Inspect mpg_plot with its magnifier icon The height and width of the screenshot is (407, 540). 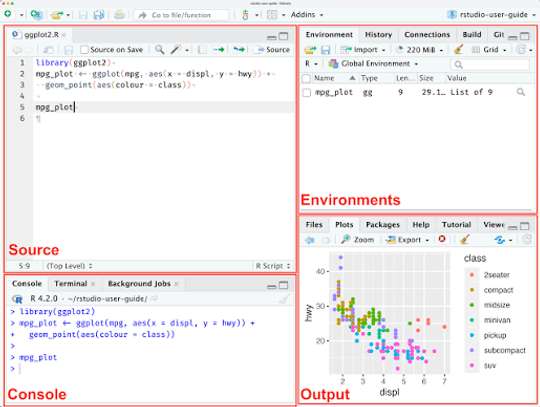coord(520,92)
